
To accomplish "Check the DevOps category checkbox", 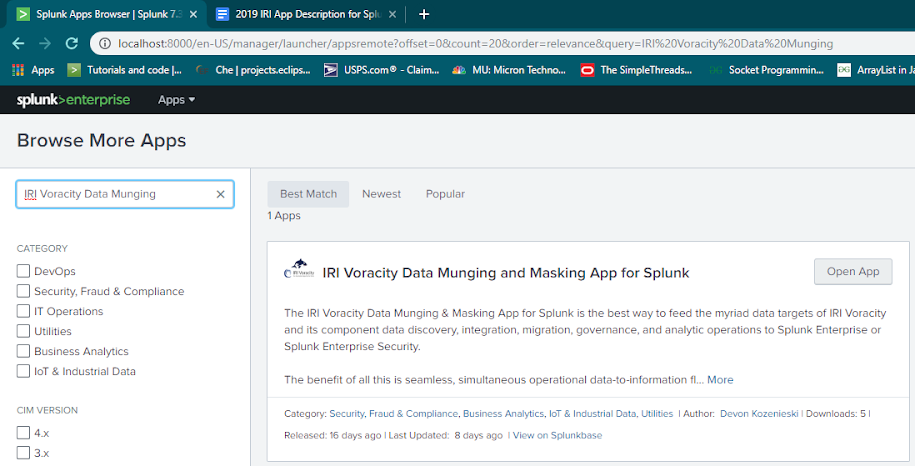I will 23,271.
